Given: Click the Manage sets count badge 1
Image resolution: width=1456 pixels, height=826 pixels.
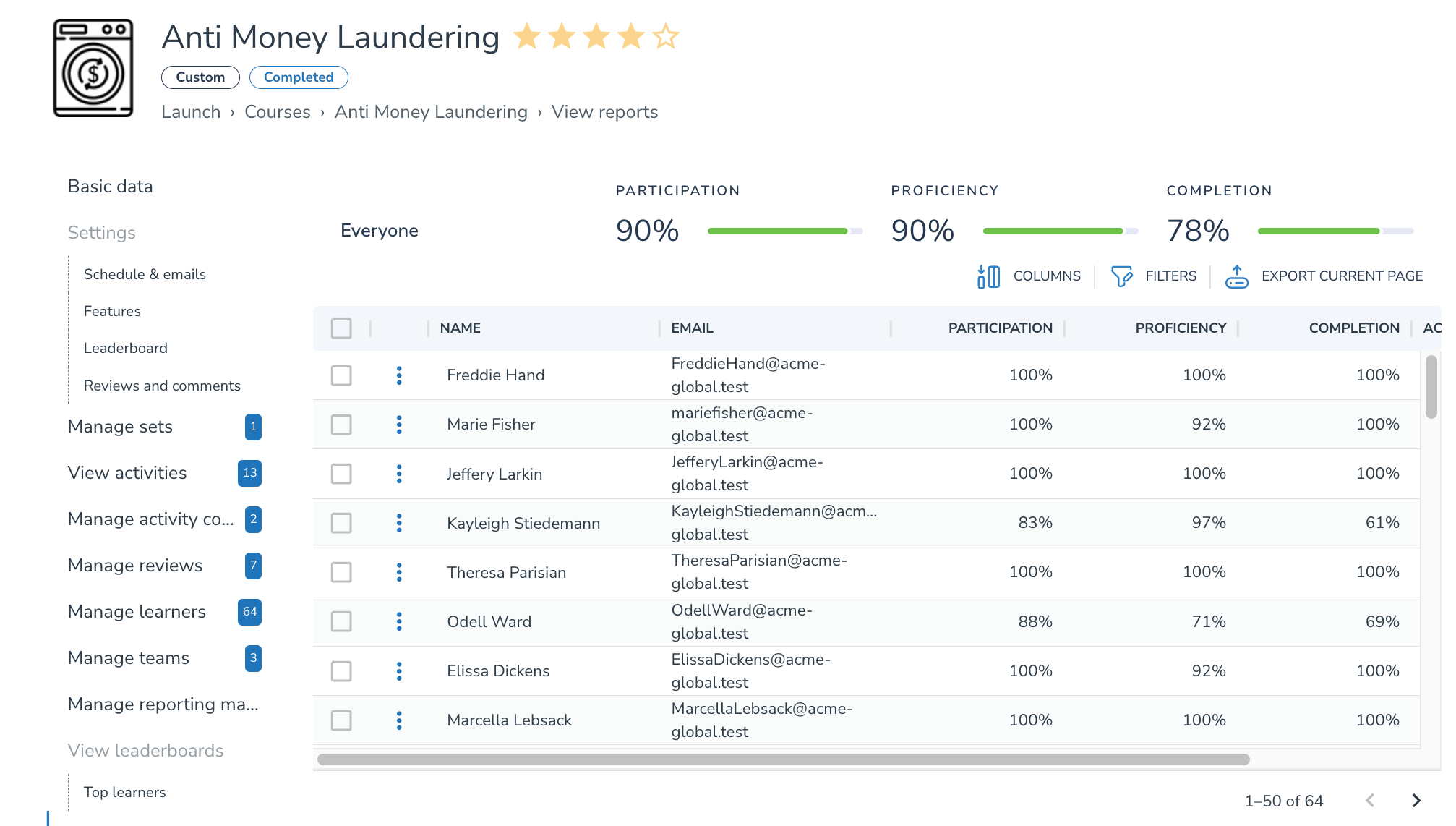Looking at the screenshot, I should [x=253, y=427].
